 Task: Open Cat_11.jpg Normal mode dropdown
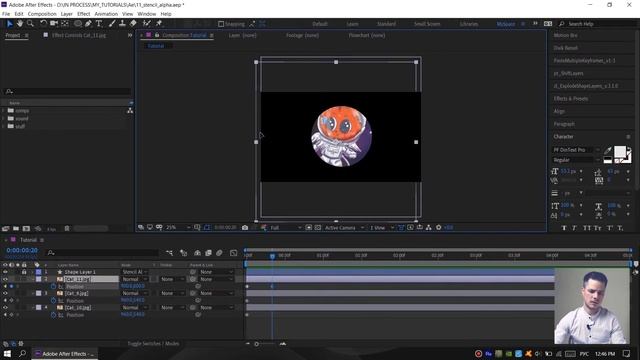(134, 279)
